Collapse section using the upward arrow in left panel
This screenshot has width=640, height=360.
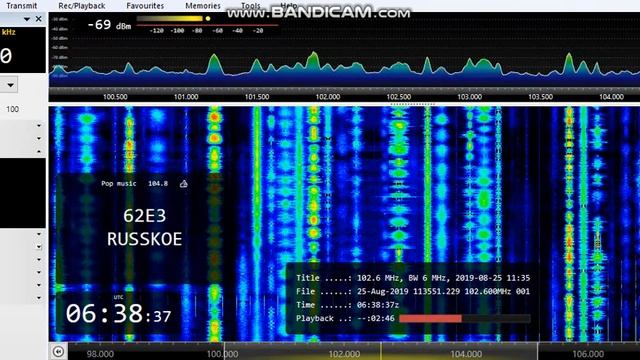pyautogui.click(x=39, y=151)
